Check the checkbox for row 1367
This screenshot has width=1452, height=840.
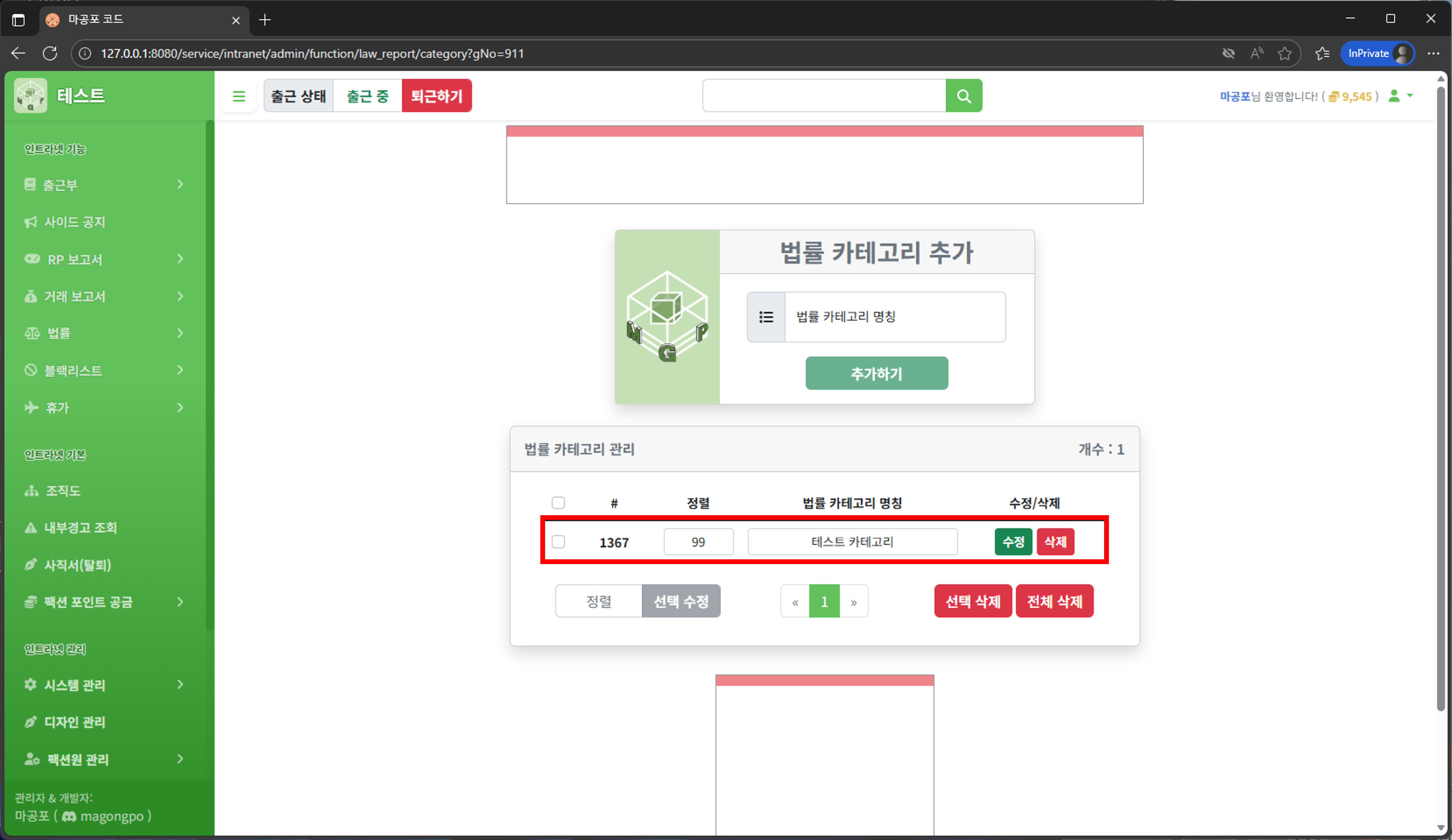tap(558, 542)
